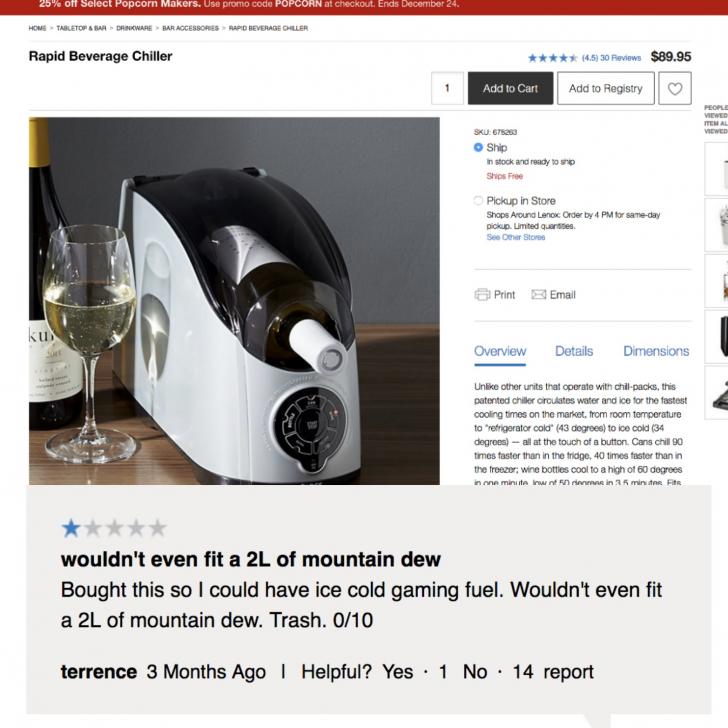
Task: Vote No on terrence's review
Action: coord(475,672)
